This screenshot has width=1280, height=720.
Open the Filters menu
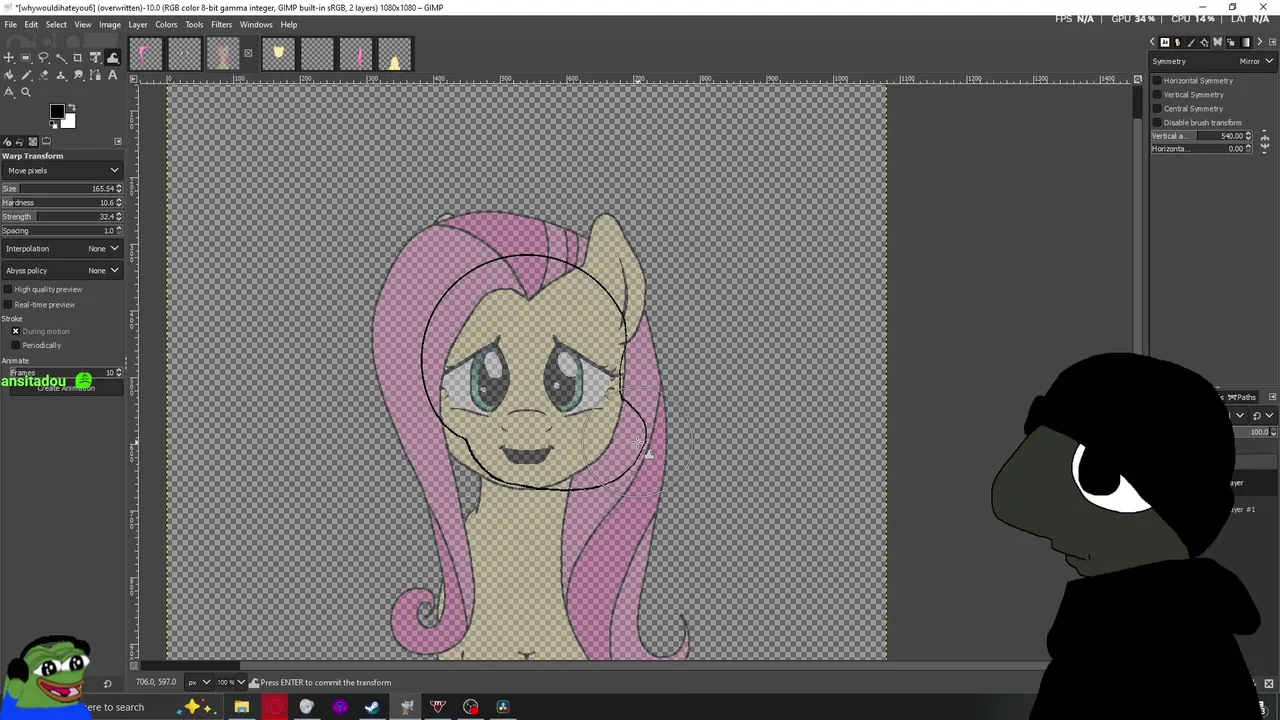coord(222,24)
